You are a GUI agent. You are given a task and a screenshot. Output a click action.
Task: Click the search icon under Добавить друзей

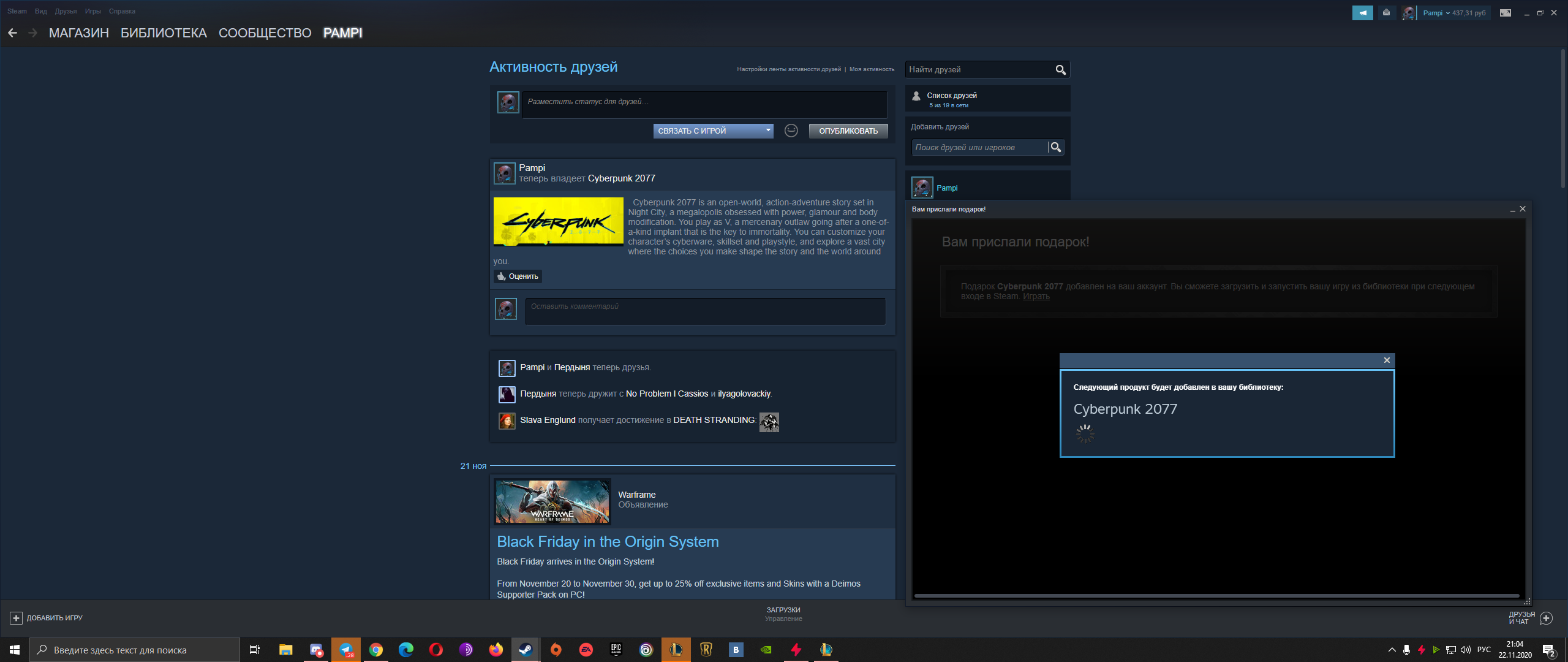pyautogui.click(x=1056, y=147)
